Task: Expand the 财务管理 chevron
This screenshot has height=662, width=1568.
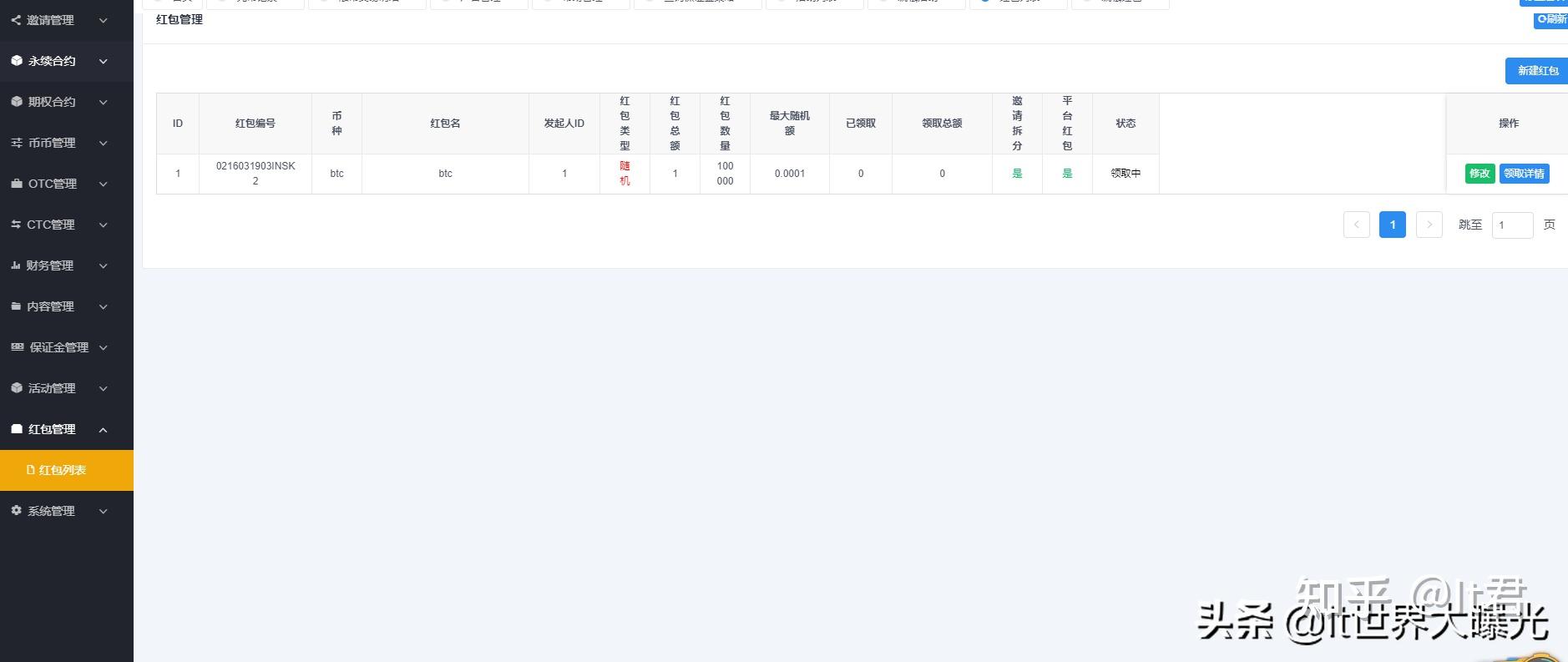Action: point(104,265)
